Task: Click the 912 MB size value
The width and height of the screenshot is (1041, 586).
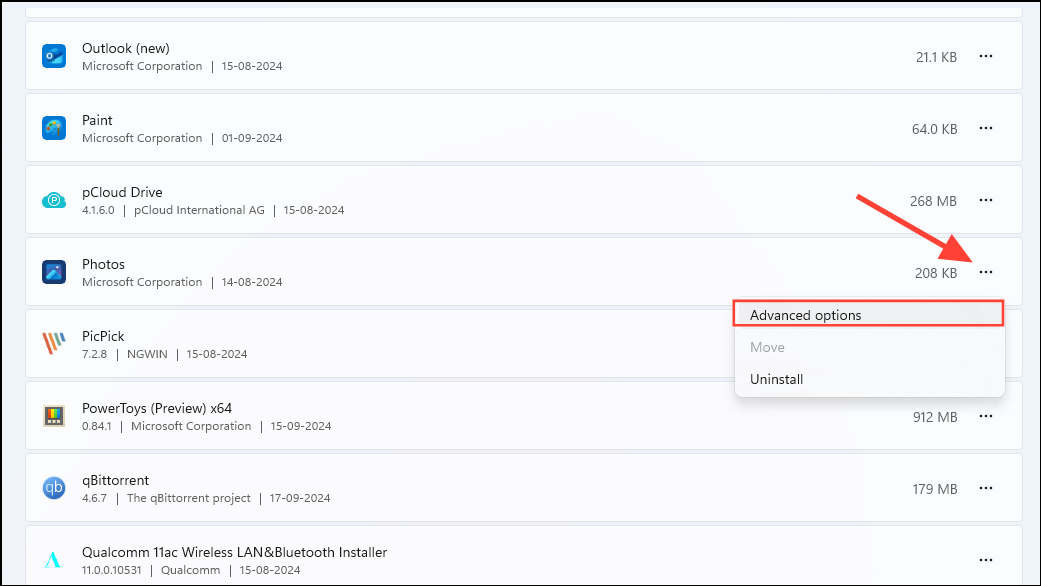Action: pyautogui.click(x=935, y=417)
